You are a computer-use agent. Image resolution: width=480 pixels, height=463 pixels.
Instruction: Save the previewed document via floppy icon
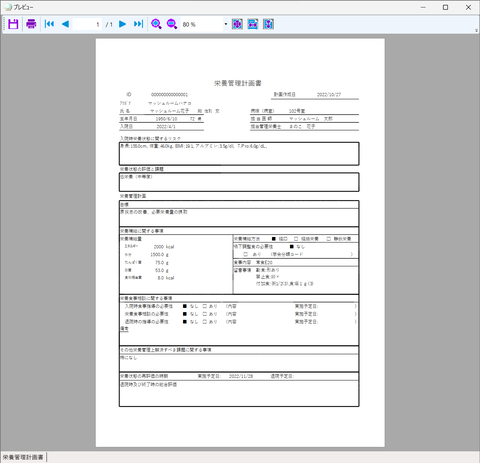[13, 24]
